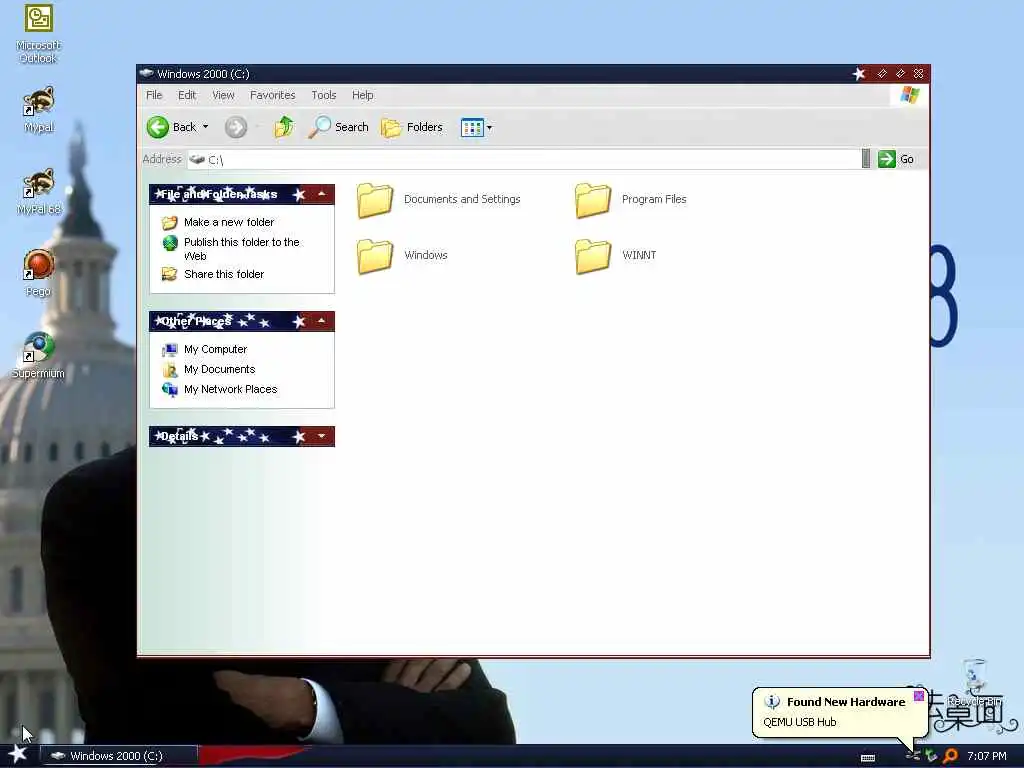This screenshot has height=768, width=1024.
Task: Click the orange magnifier tray icon
Action: [x=951, y=756]
